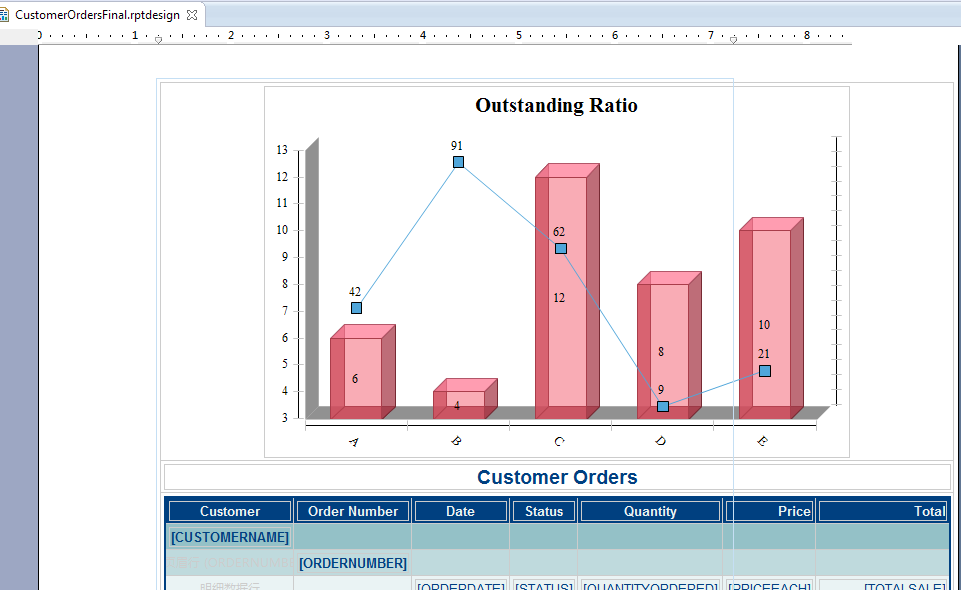Click the report design file icon in tab
The height and width of the screenshot is (590, 961).
point(4,15)
